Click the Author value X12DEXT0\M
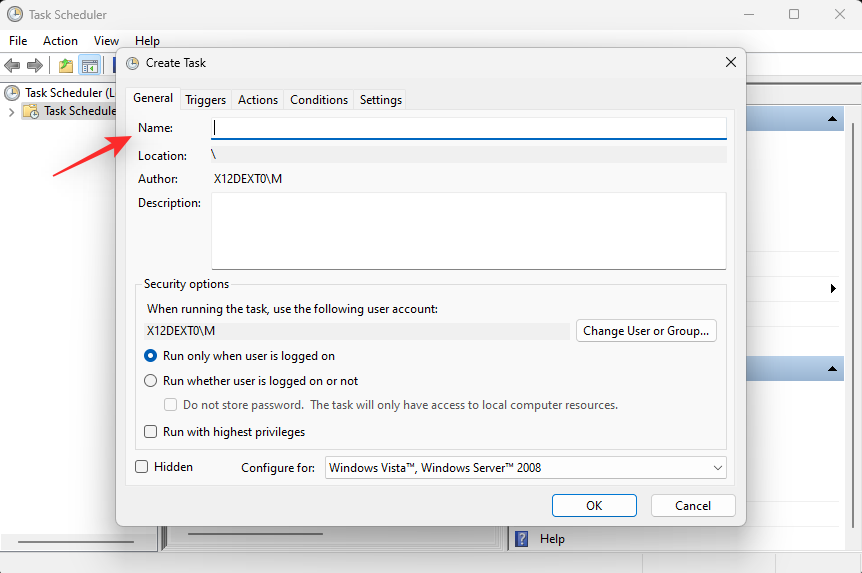862x573 pixels. [x=248, y=179]
